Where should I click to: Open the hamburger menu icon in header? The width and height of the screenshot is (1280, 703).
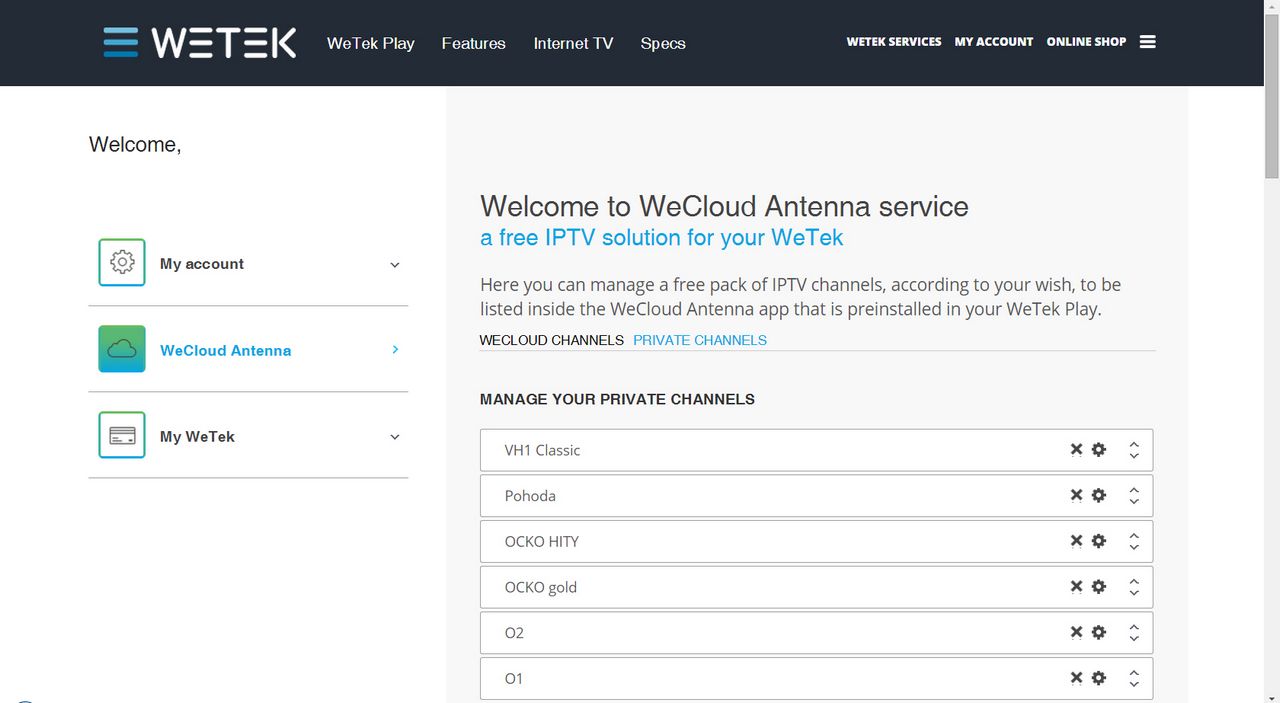point(1148,42)
